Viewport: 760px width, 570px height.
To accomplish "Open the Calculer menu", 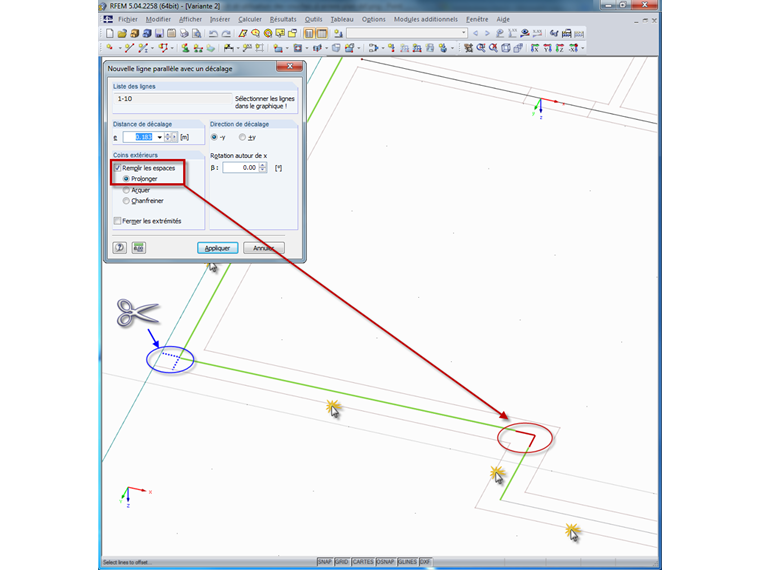I will [x=250, y=19].
